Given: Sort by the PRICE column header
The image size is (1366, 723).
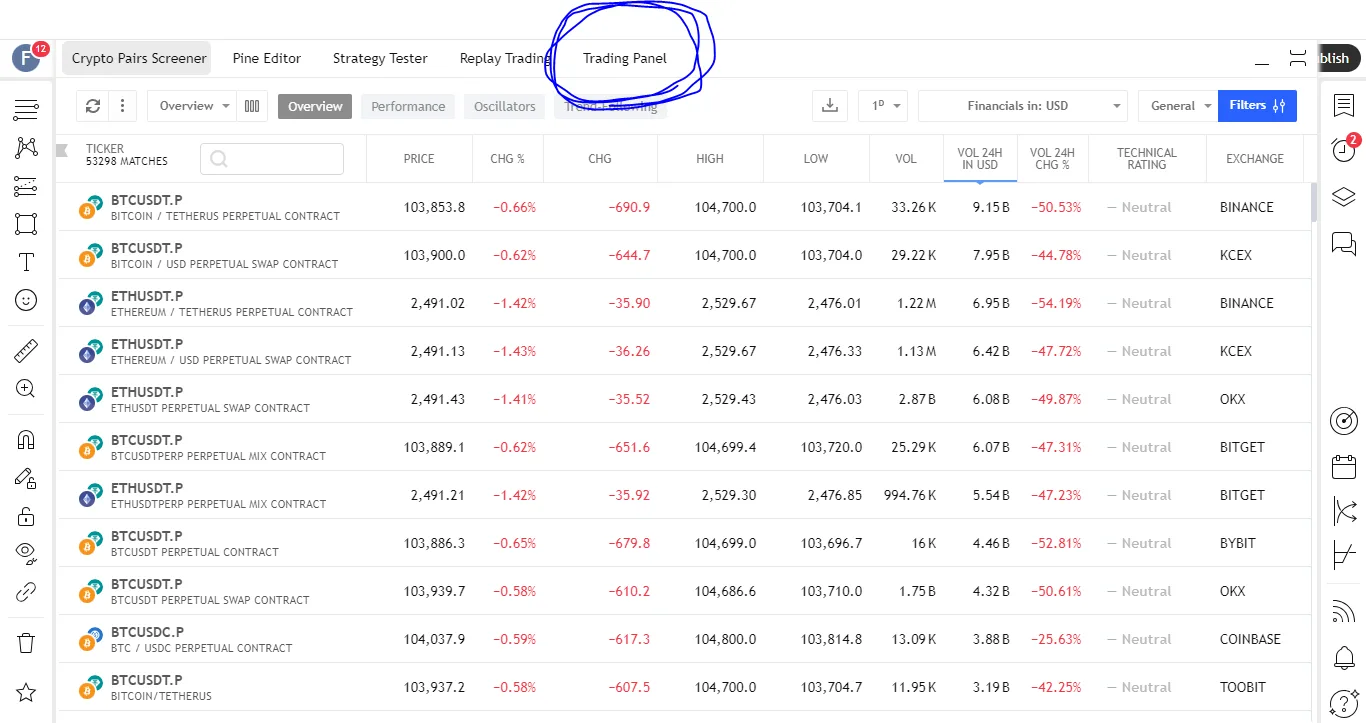Looking at the screenshot, I should click(x=419, y=159).
